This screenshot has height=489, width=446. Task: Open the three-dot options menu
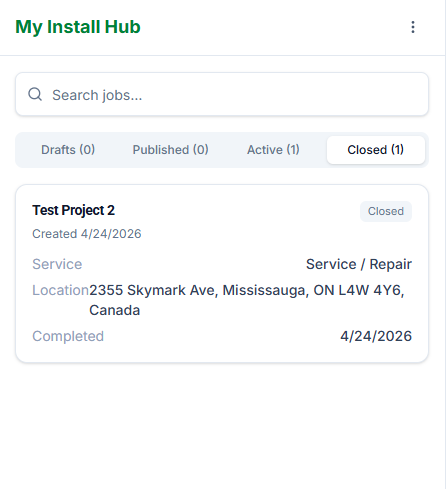pos(413,27)
